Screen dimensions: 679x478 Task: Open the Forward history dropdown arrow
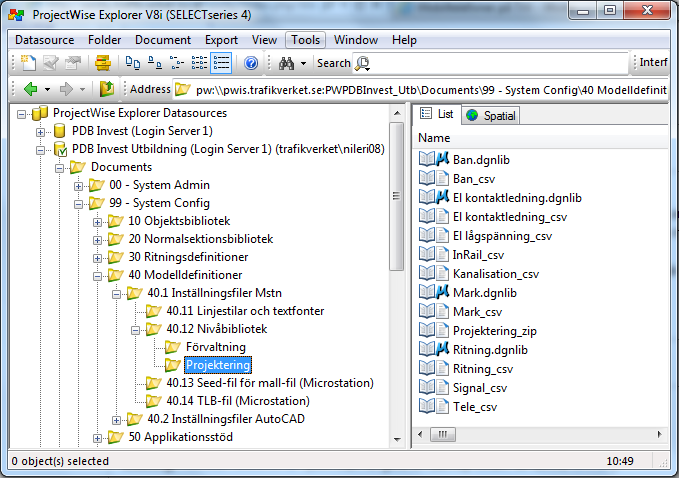click(82, 90)
